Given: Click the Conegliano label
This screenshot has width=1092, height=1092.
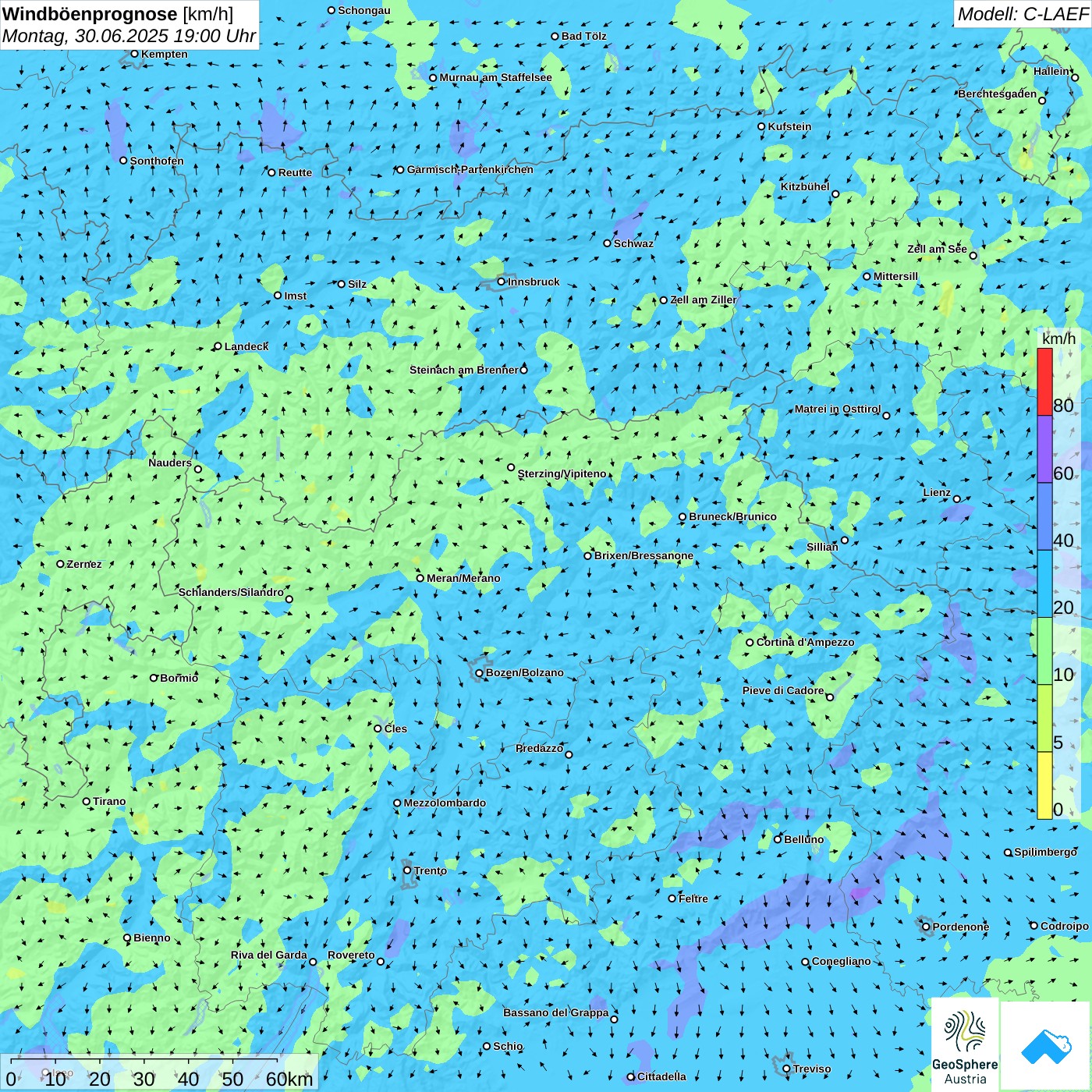Looking at the screenshot, I should (x=841, y=961).
